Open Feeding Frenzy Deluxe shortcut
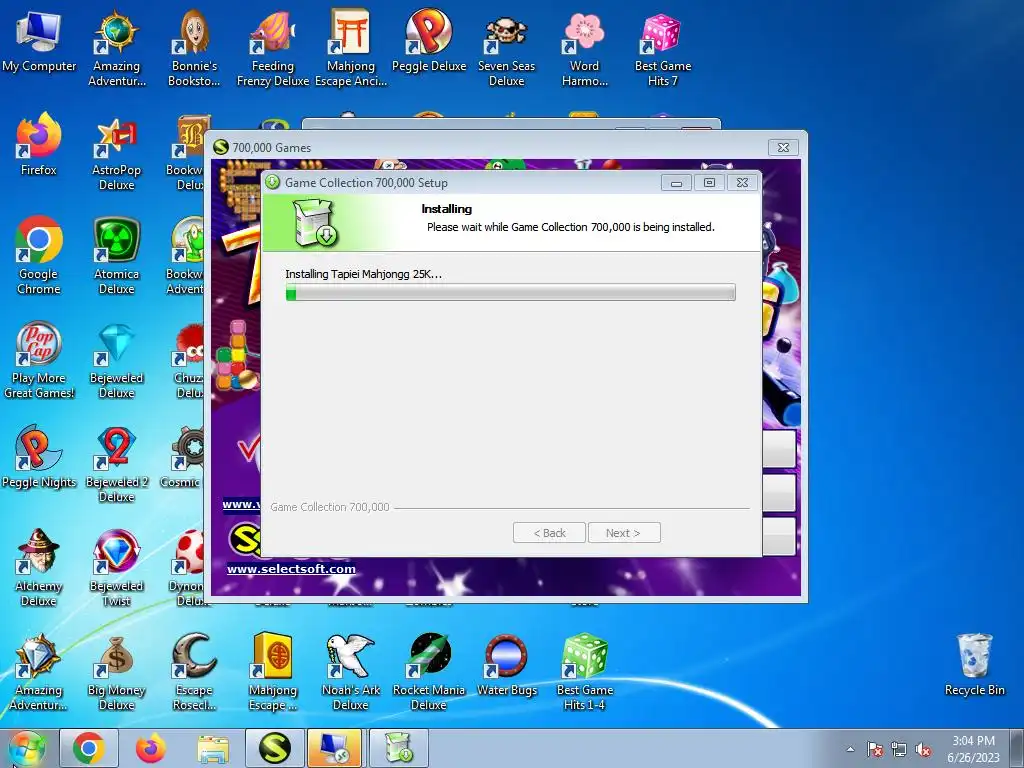Viewport: 1024px width, 768px height. (x=272, y=49)
